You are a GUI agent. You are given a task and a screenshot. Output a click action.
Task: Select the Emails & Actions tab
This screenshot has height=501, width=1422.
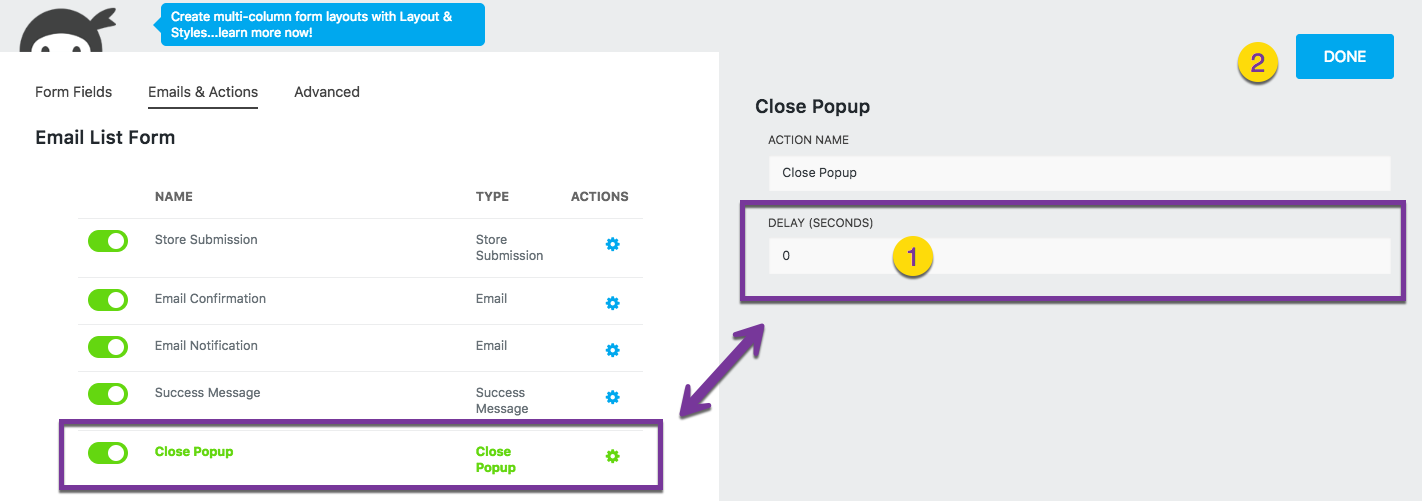[x=203, y=92]
